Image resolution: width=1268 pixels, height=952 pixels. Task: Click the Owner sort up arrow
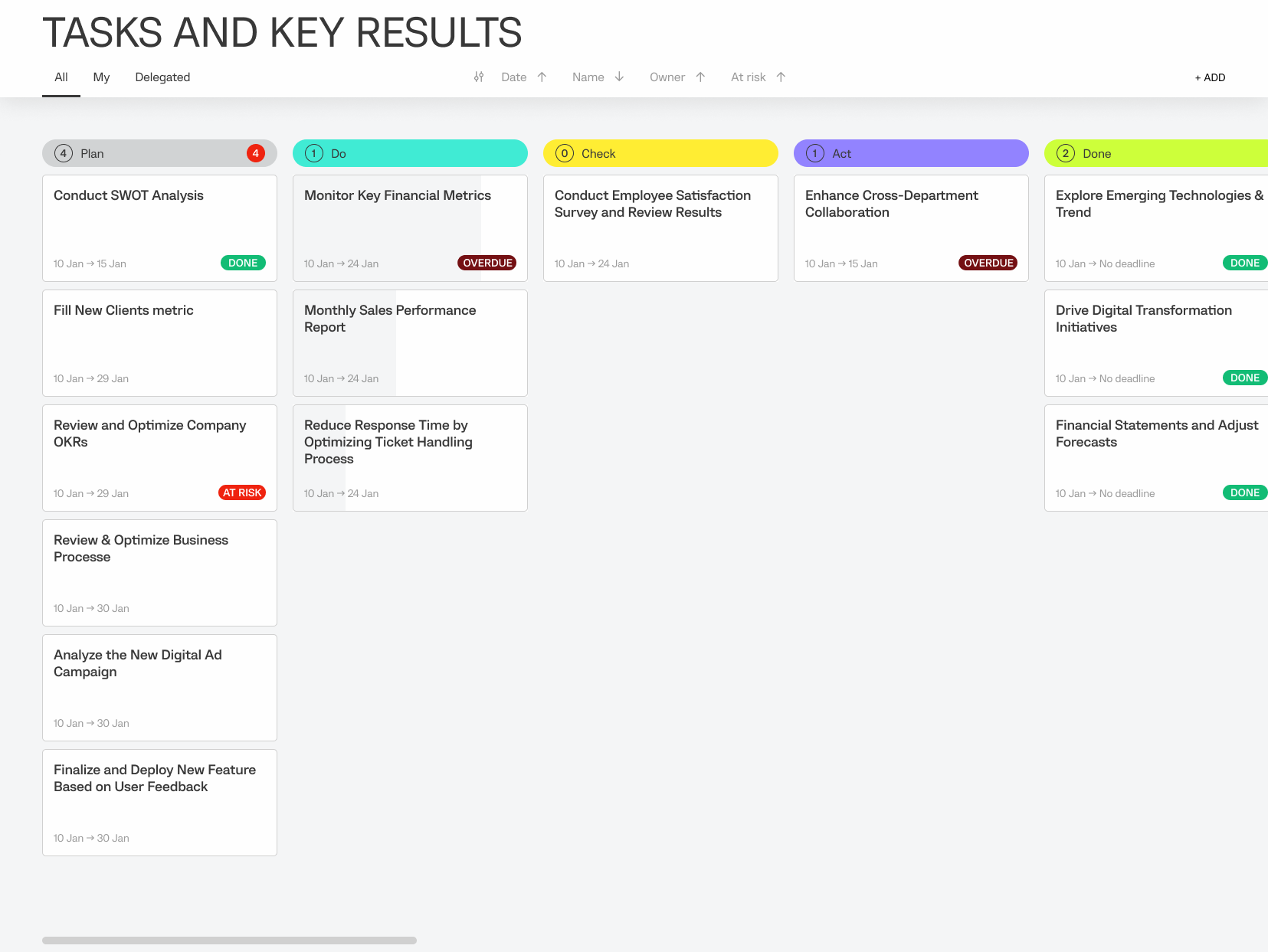(700, 77)
